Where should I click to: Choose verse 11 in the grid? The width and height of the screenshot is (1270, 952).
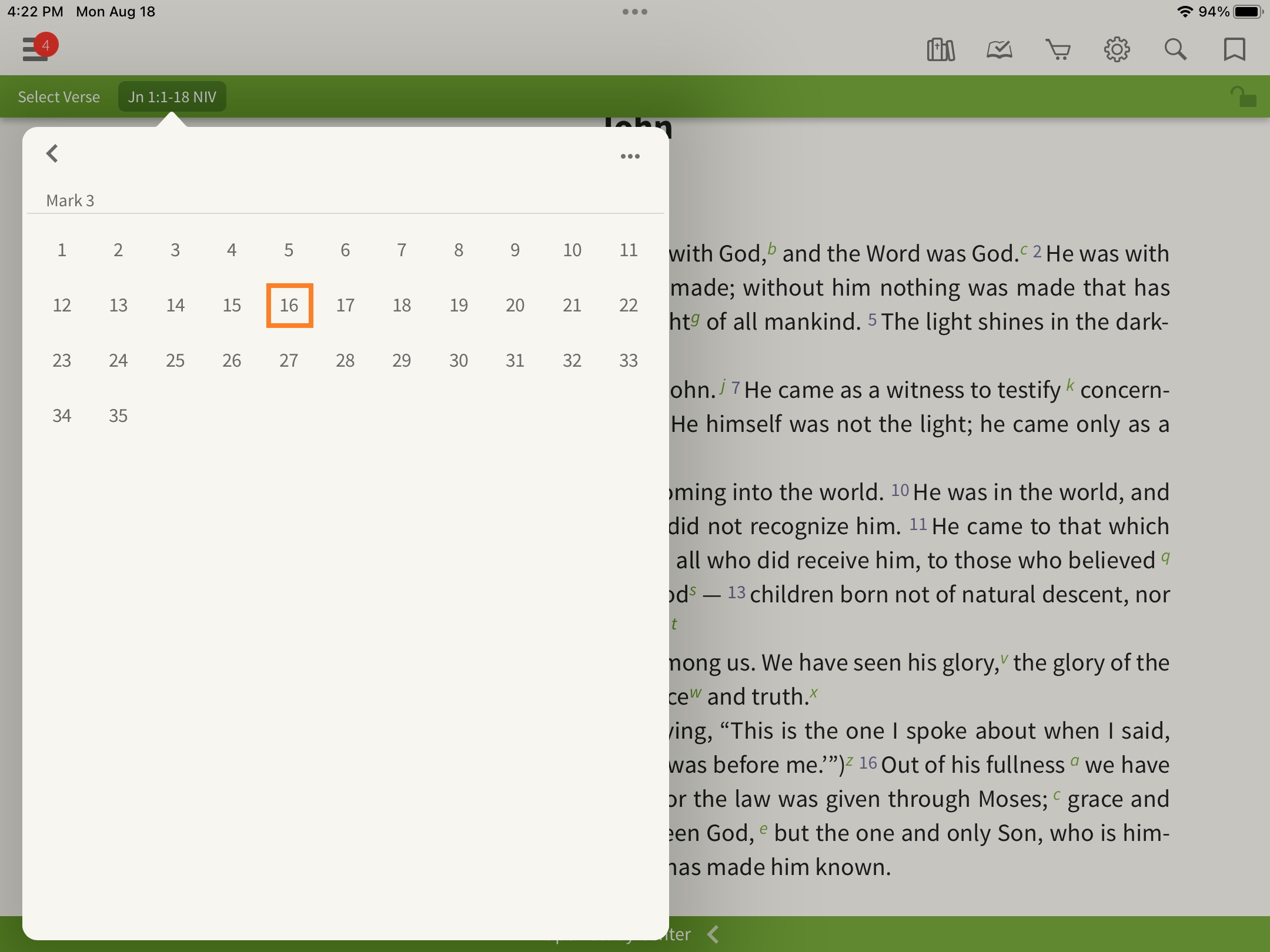point(629,250)
